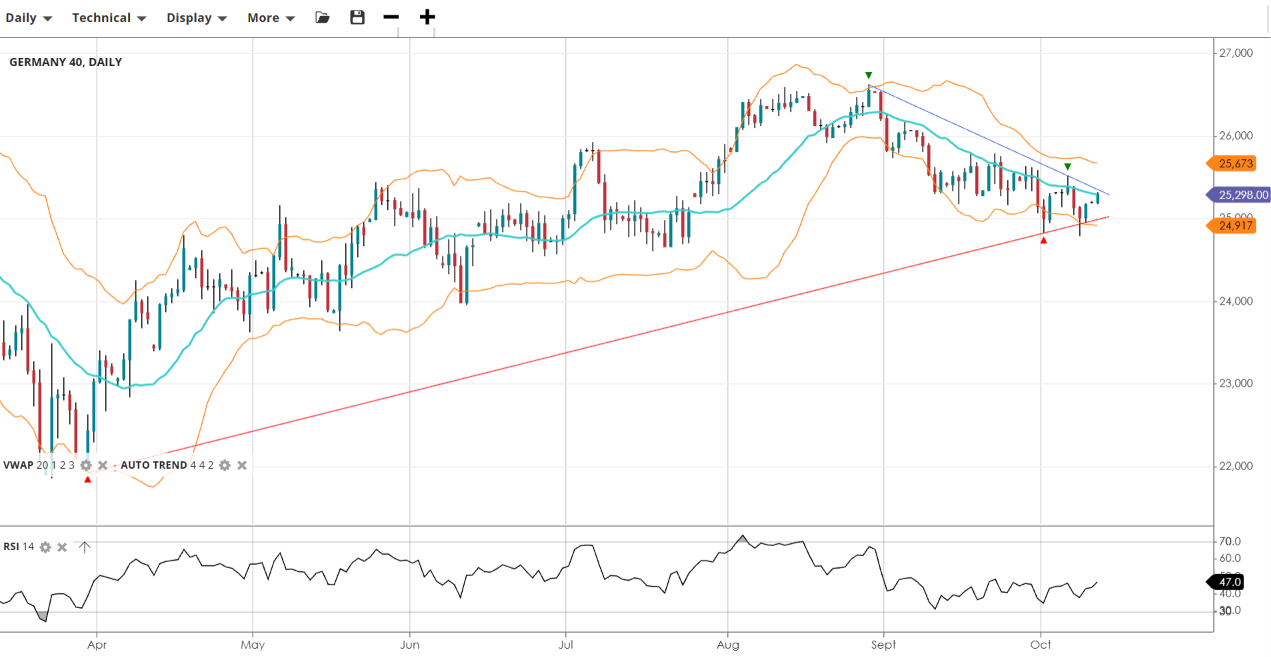
Task: Click the 27,000 price axis label
Action: pyautogui.click(x=1237, y=53)
